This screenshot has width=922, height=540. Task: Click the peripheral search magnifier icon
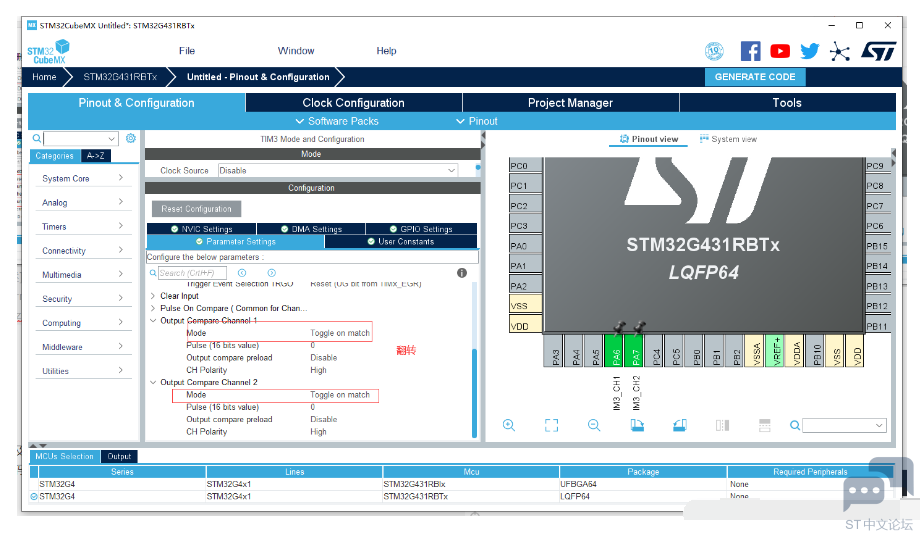pyautogui.click(x=37, y=138)
